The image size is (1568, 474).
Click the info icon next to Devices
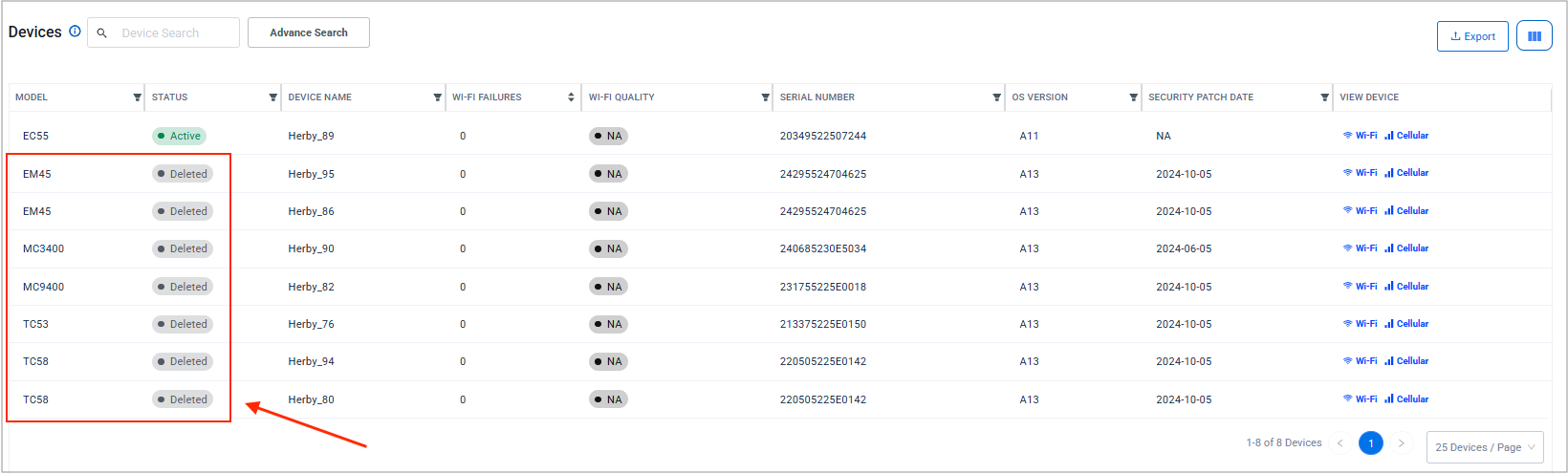click(75, 32)
